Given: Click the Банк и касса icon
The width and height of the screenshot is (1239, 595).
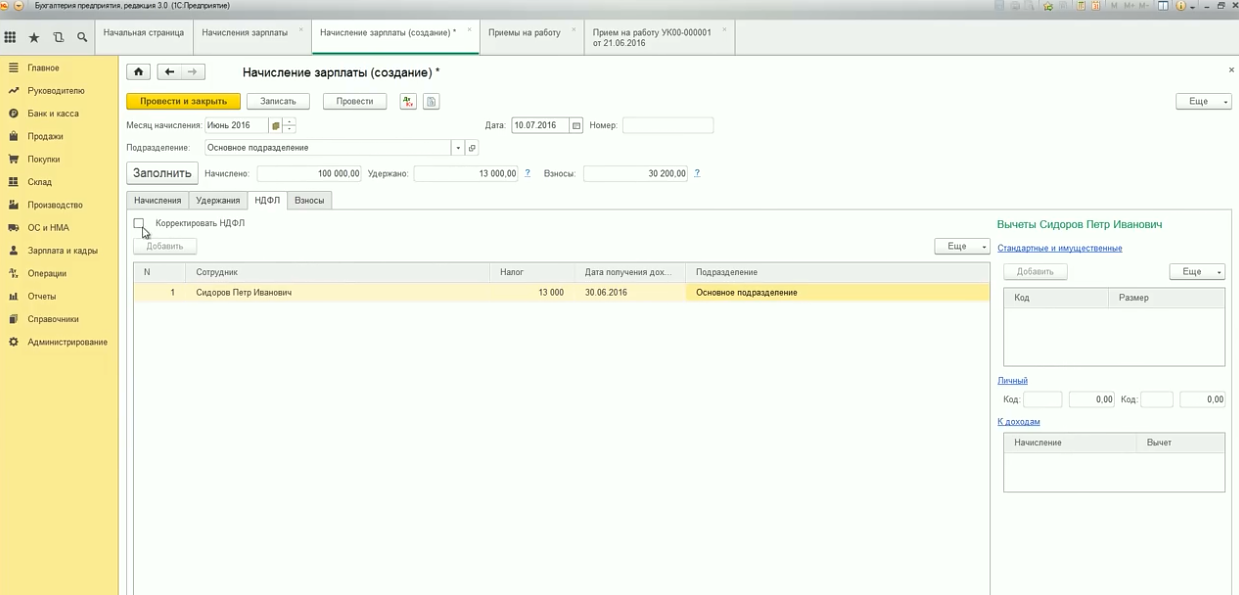Looking at the screenshot, I should 14,114.
